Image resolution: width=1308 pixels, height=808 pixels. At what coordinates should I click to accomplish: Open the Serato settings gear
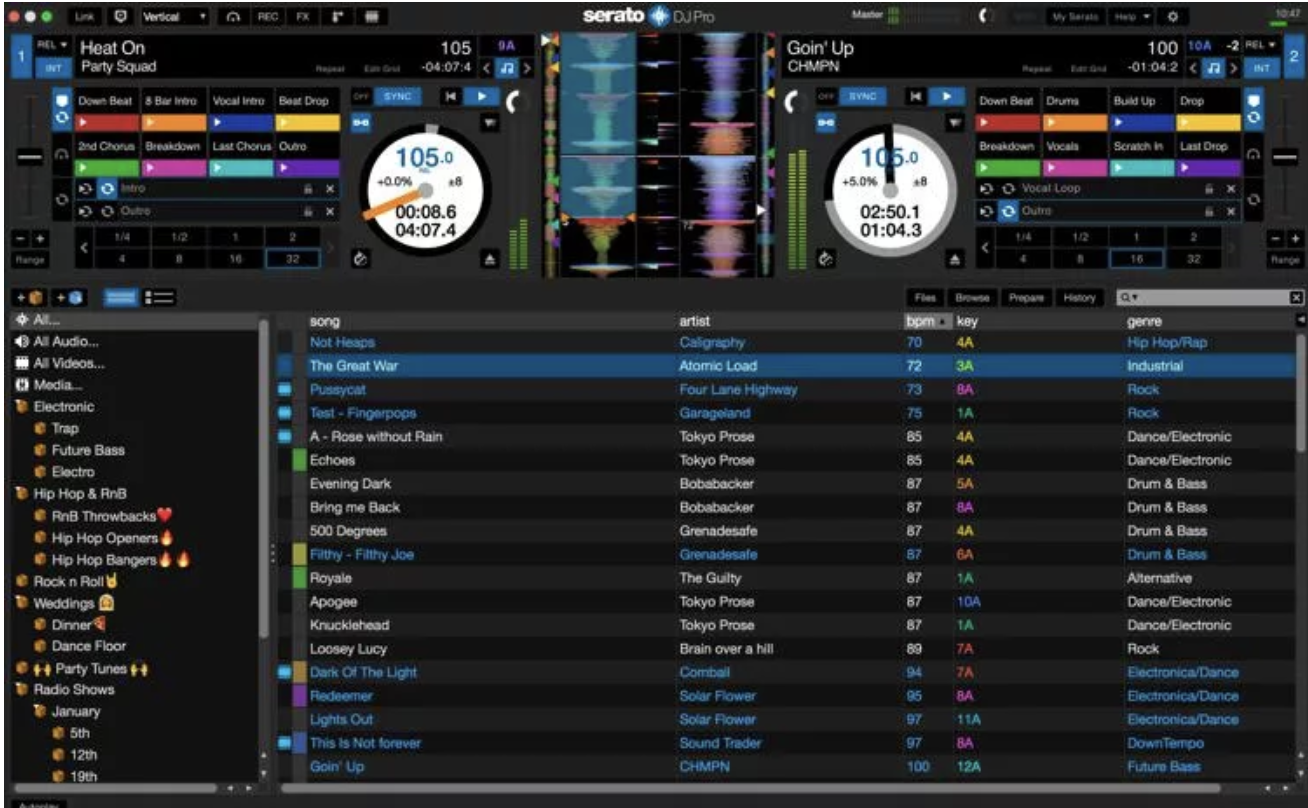click(1173, 17)
